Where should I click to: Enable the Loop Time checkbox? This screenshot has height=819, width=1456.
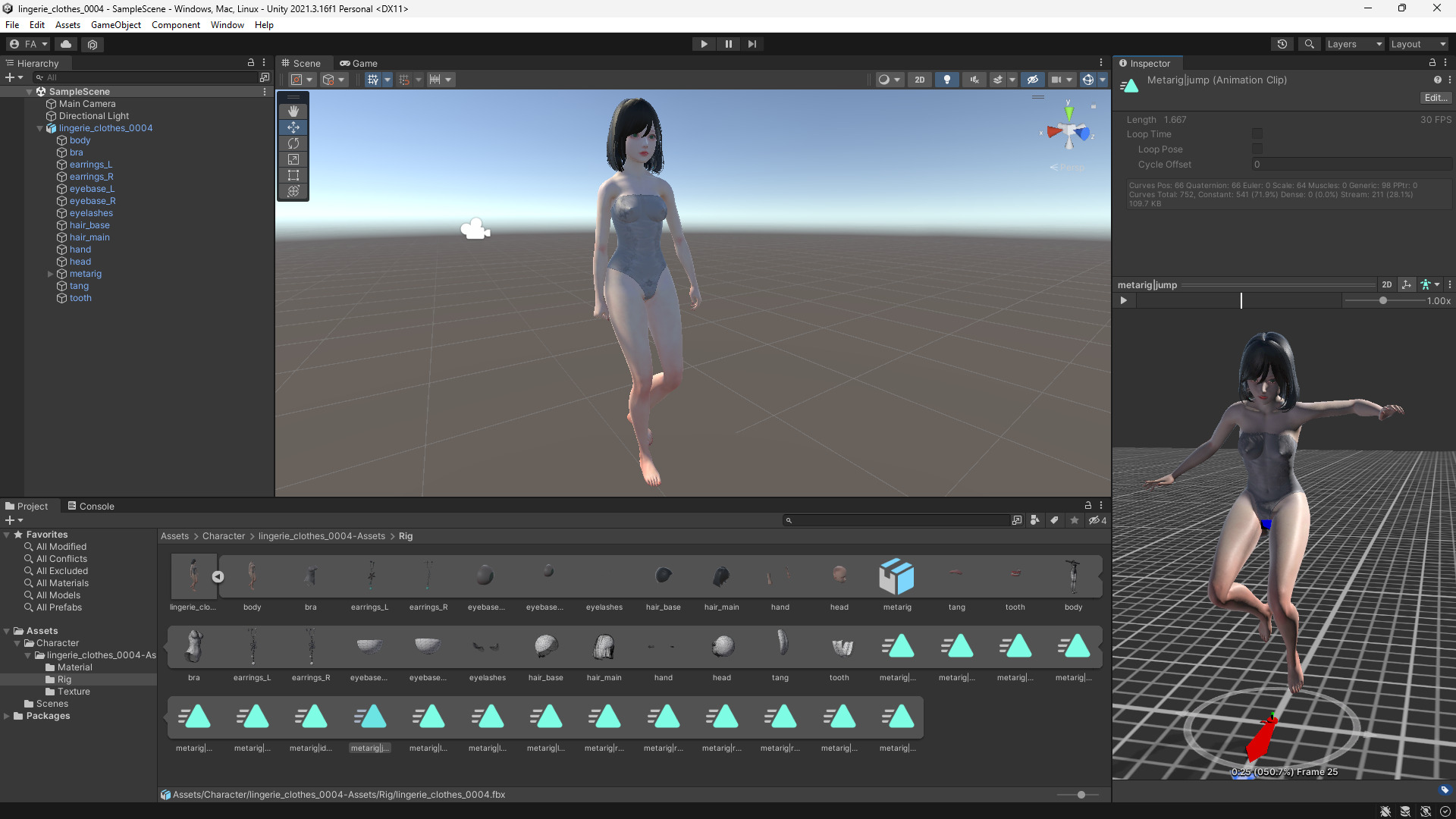click(1257, 134)
